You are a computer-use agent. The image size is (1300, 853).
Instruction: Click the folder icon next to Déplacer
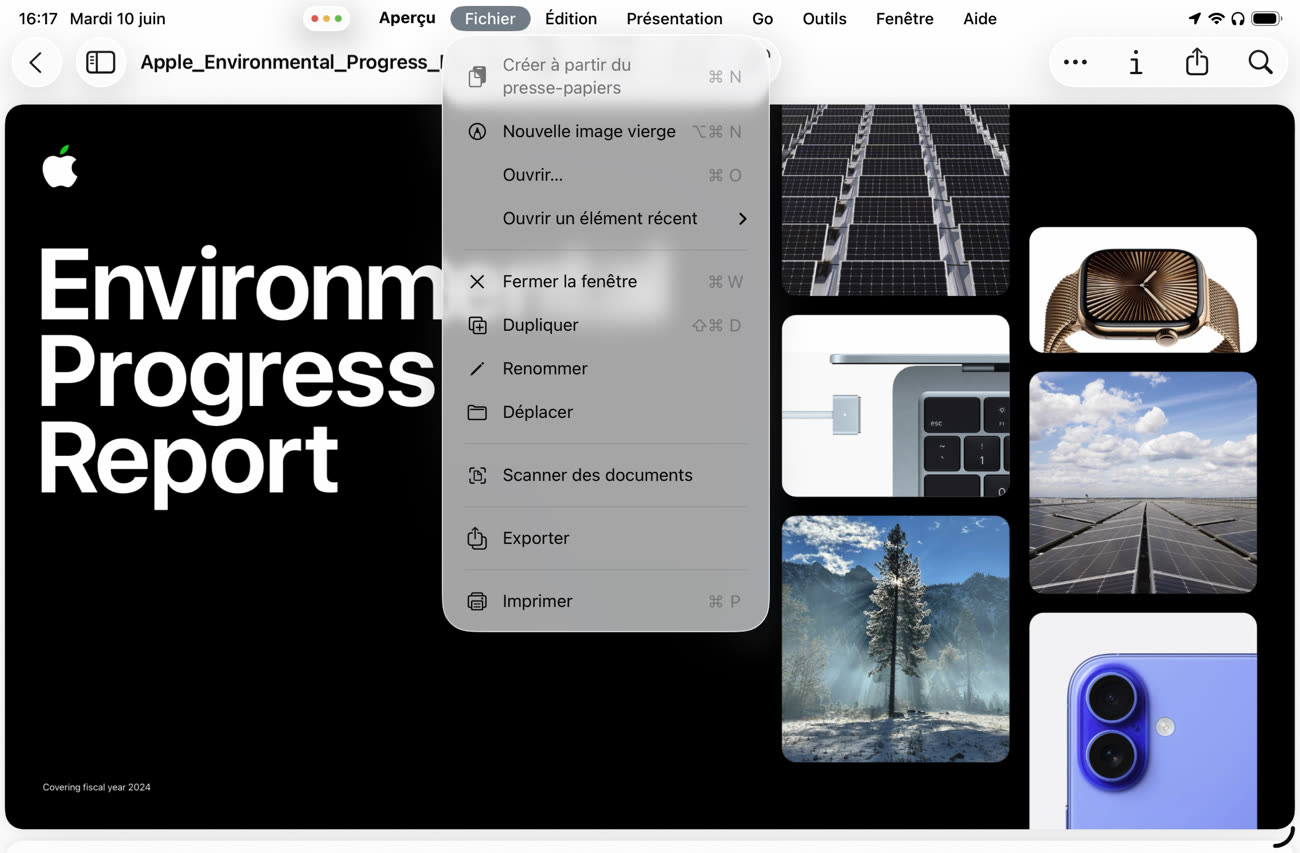click(x=477, y=412)
